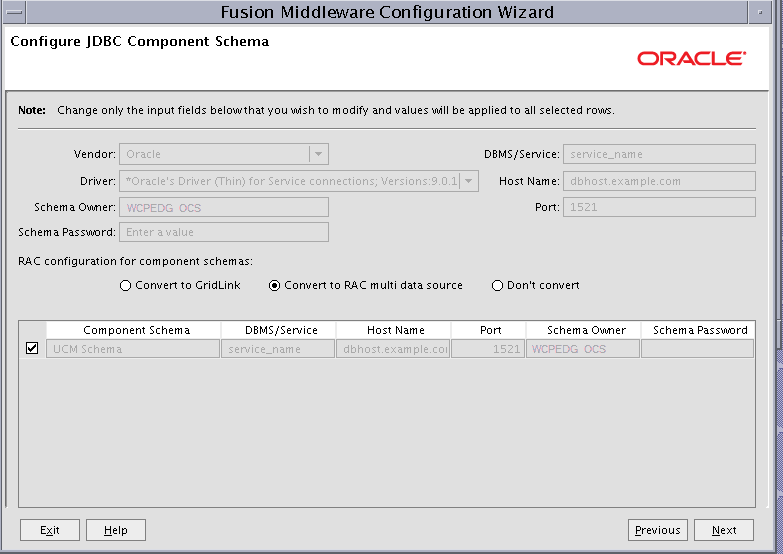
Task: Click the Schema Password field
Action: [224, 232]
